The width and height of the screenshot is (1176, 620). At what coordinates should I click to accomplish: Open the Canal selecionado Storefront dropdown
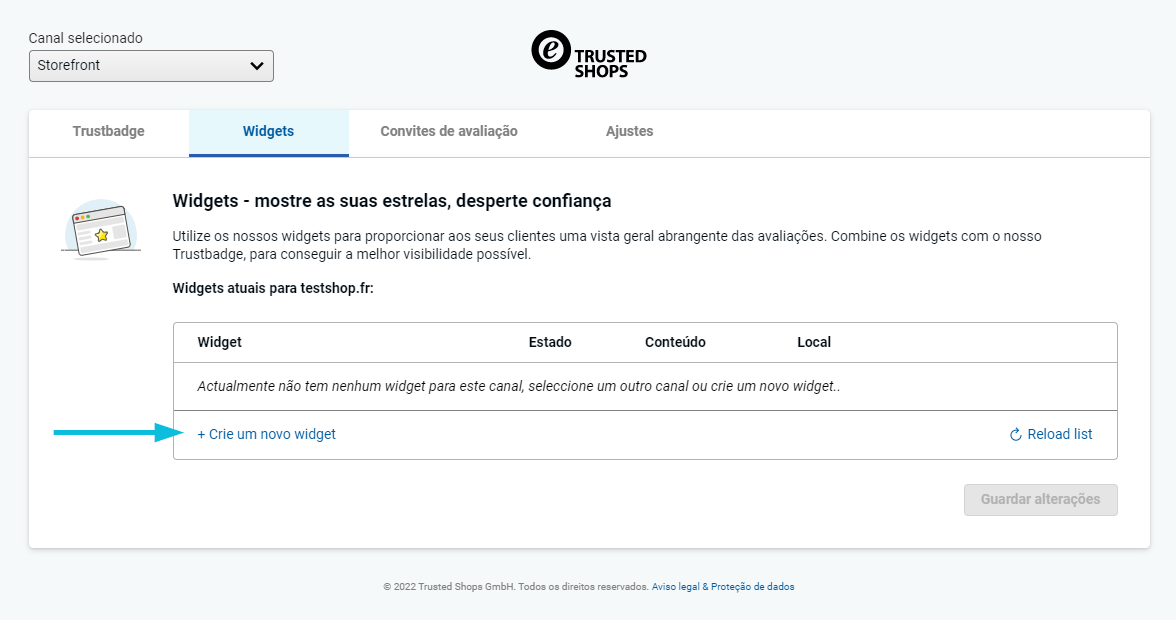pos(150,66)
